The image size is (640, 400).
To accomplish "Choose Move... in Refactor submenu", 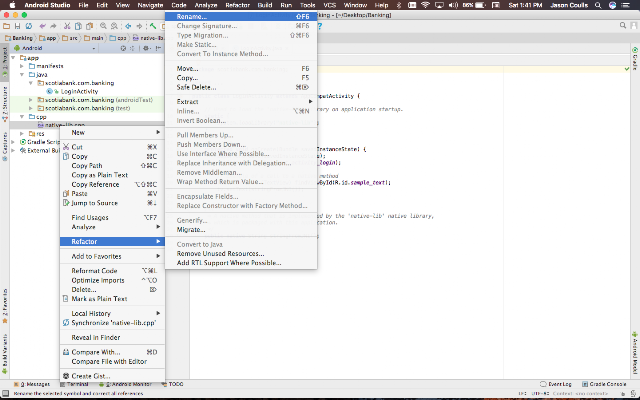I will (x=241, y=69).
